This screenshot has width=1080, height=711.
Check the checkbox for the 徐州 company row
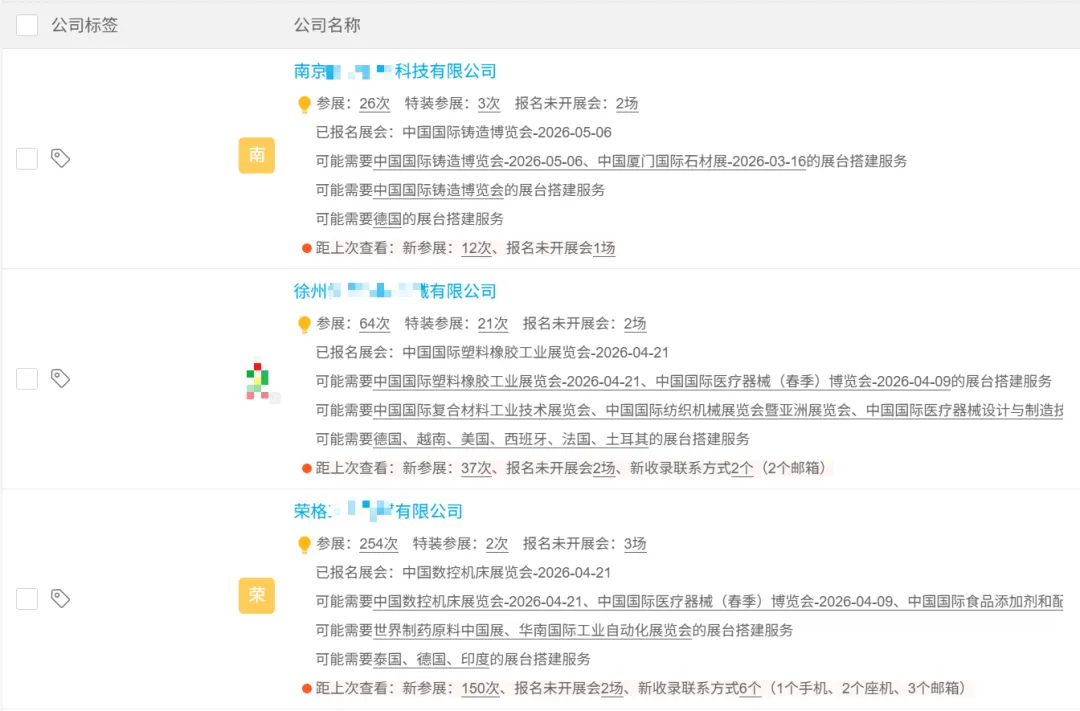click(26, 378)
